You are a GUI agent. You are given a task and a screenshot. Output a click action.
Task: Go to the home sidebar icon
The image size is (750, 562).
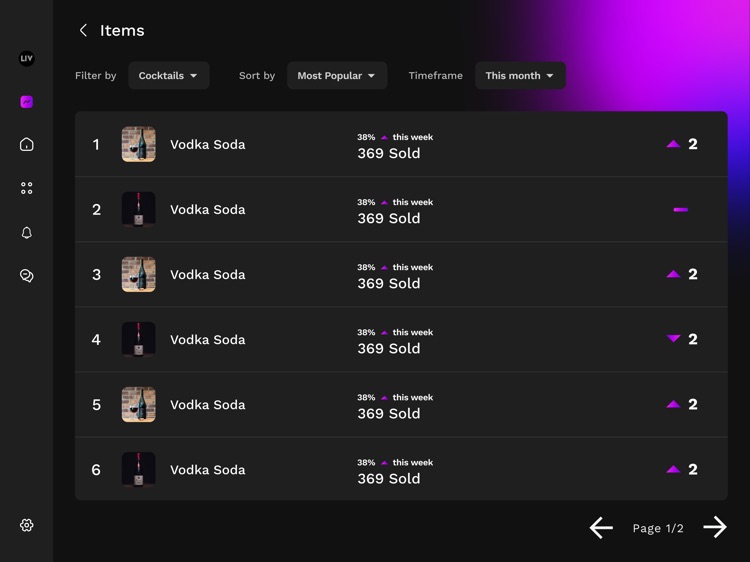point(27,144)
